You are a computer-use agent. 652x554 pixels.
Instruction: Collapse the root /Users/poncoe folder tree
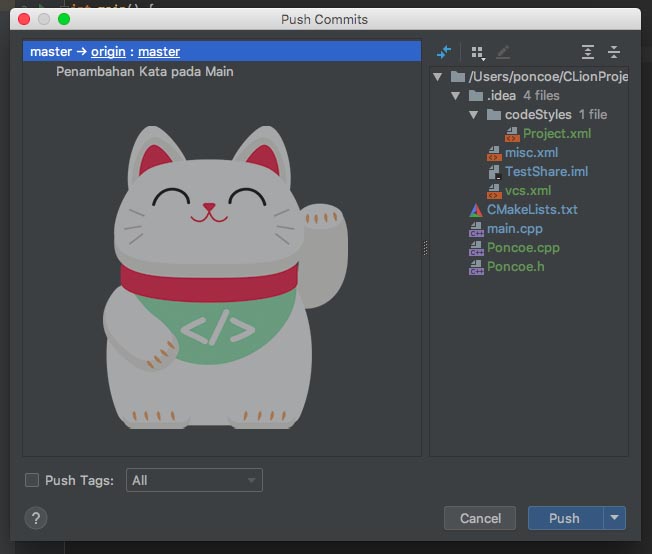[437, 77]
